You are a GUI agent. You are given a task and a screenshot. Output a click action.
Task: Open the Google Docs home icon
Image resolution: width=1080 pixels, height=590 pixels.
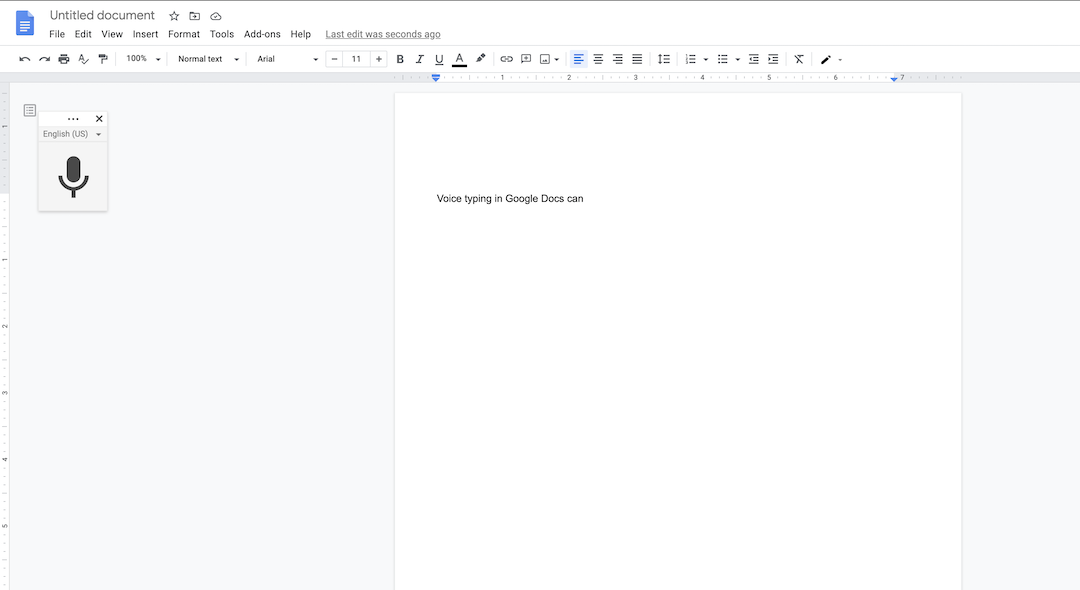tap(25, 23)
